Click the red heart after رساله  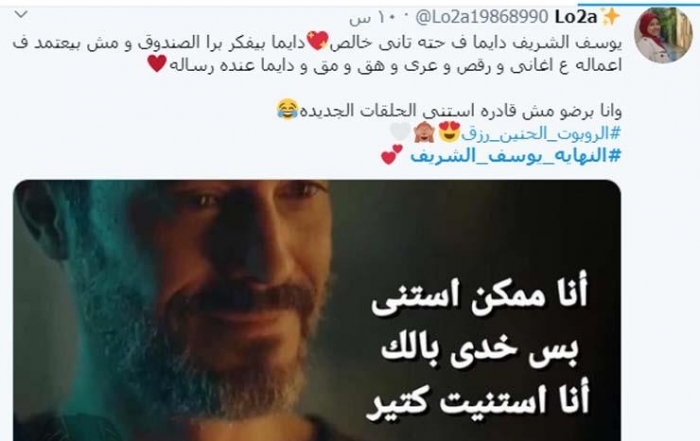(157, 63)
